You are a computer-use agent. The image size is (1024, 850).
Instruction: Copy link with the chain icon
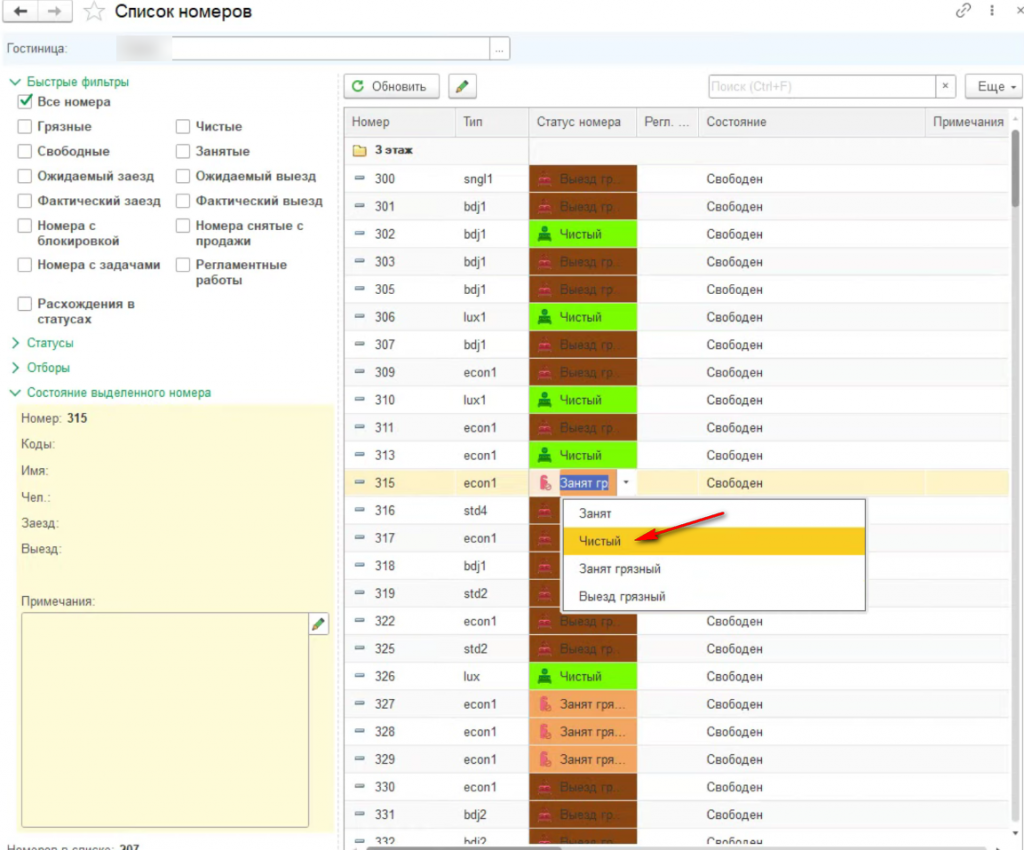tap(963, 10)
